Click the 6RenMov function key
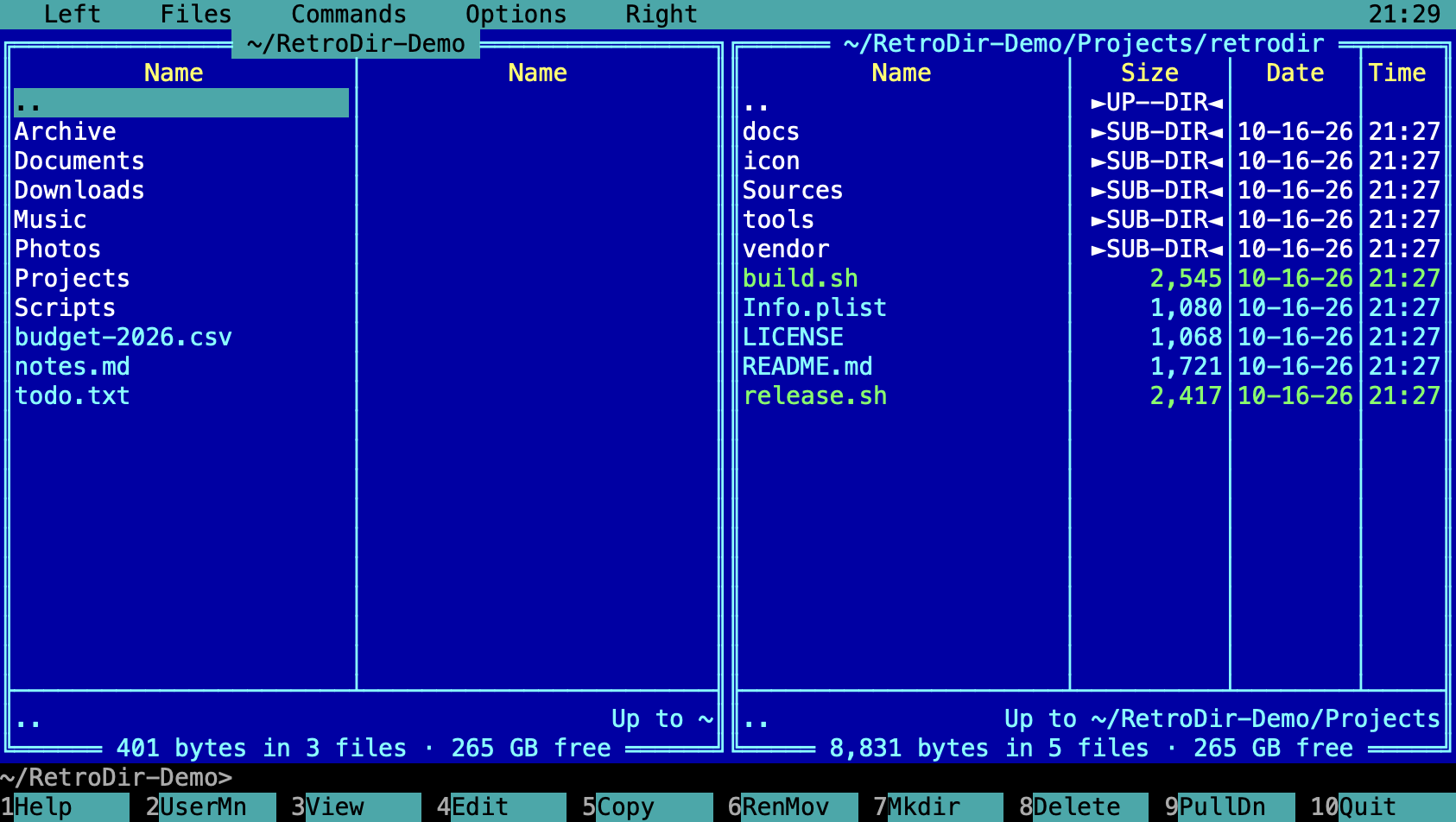1456x822 pixels. click(793, 806)
